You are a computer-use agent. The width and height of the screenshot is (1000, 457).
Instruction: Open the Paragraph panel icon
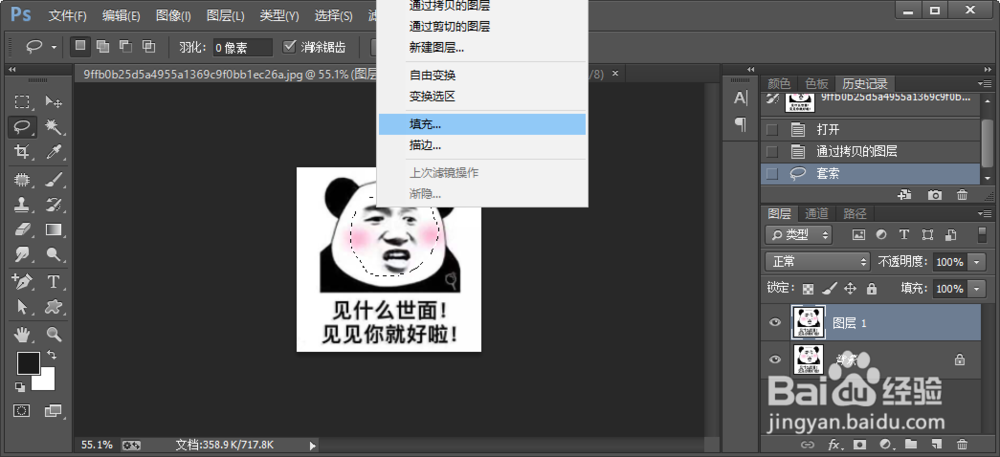(740, 123)
